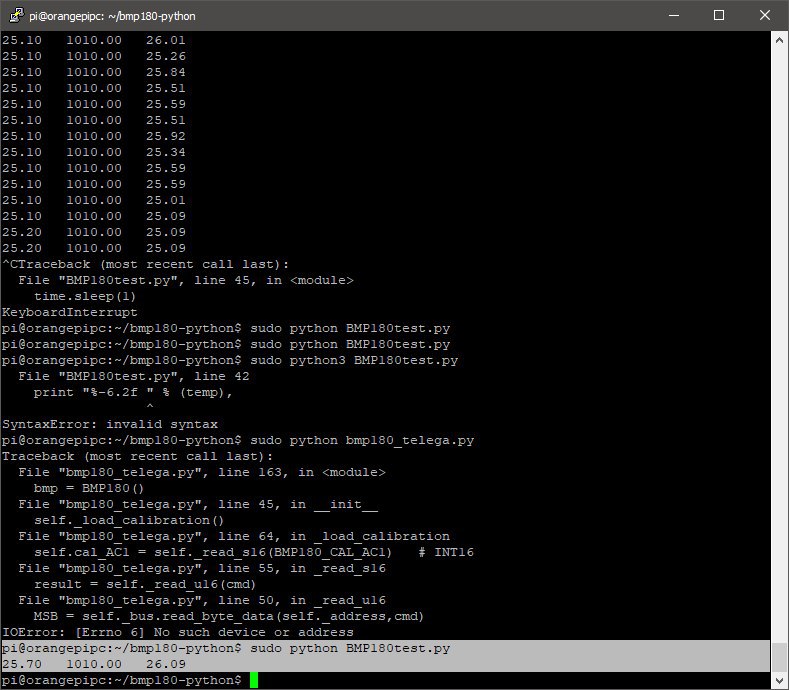Click 'self._load_calibration()' line
The height and width of the screenshot is (690, 789).
point(129,520)
